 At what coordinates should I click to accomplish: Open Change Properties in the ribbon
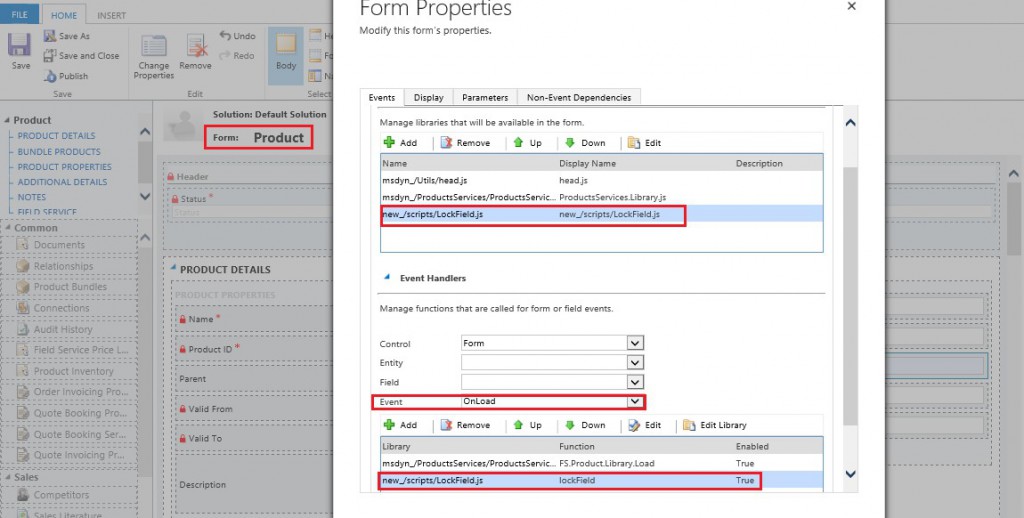click(153, 57)
